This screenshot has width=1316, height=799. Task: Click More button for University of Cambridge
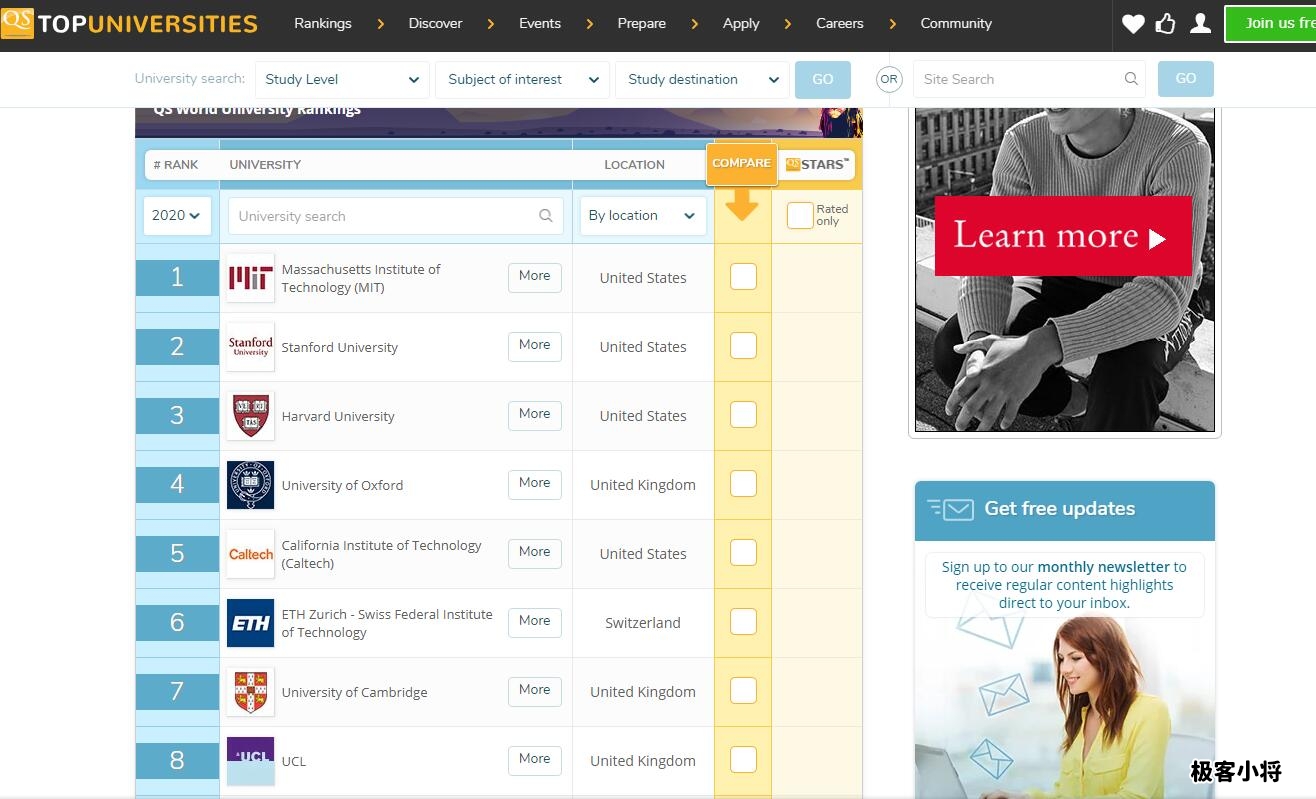(534, 690)
